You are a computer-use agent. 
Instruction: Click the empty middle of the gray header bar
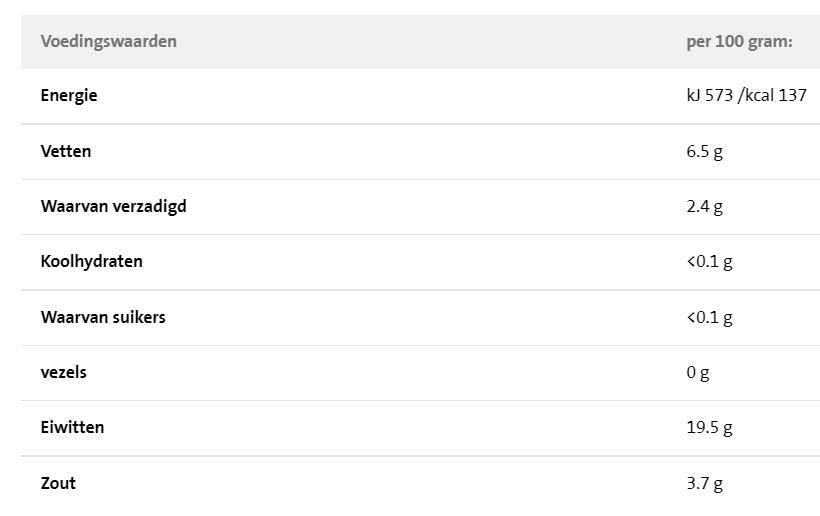420,41
